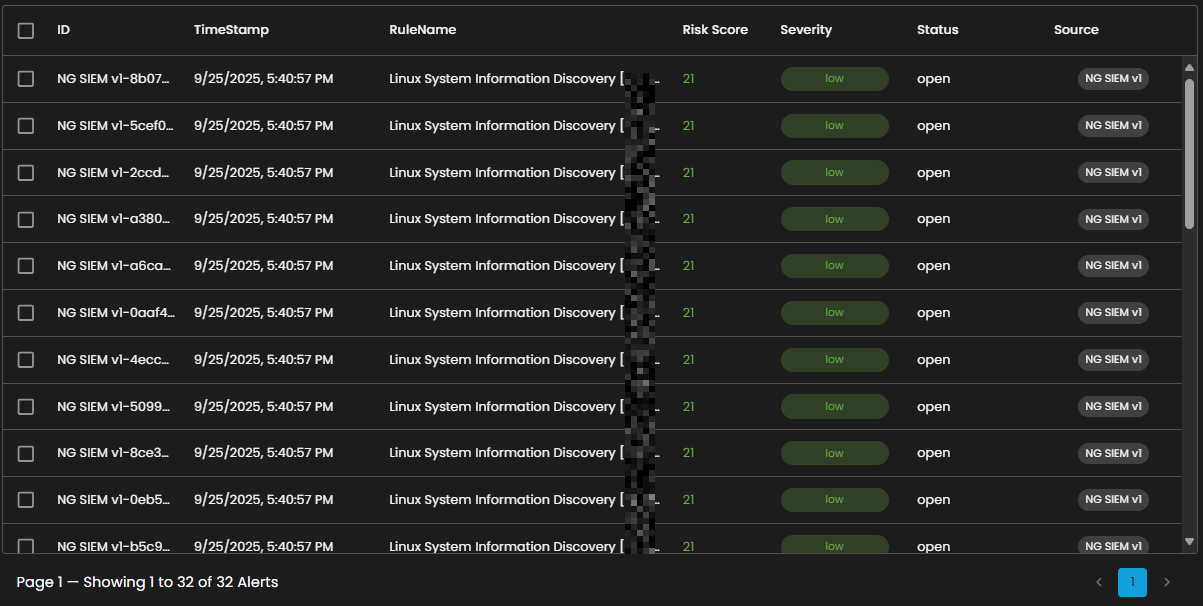This screenshot has height=606, width=1203.
Task: Click the low severity badge in first row
Action: click(834, 79)
